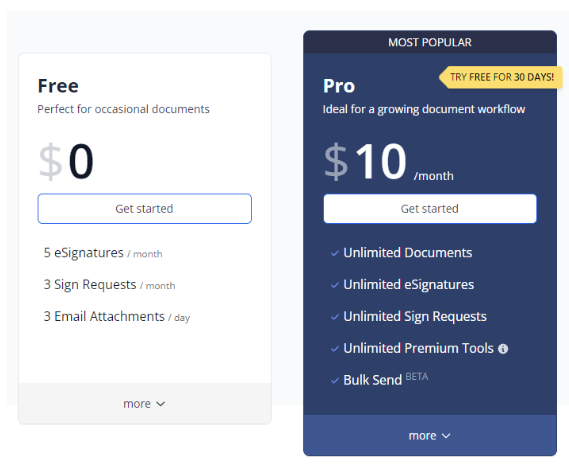The width and height of the screenshot is (569, 466).
Task: Click the checkmark beside Unlimited eSignatures
Action: pos(335,285)
